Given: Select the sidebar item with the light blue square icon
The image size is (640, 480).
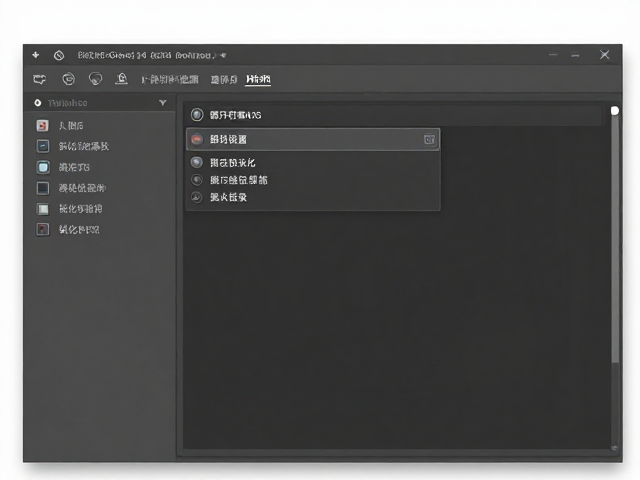Looking at the screenshot, I should 100,167.
